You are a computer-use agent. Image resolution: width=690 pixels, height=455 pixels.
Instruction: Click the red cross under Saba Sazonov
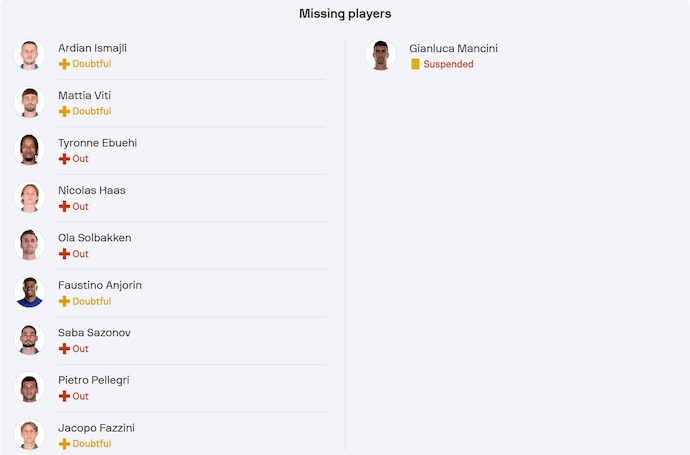(x=64, y=349)
